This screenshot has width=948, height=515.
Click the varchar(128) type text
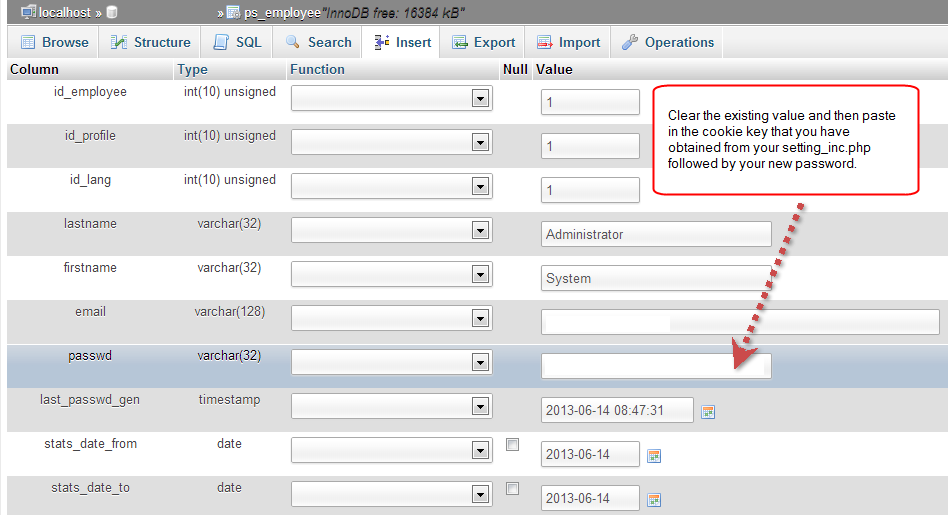(230, 312)
